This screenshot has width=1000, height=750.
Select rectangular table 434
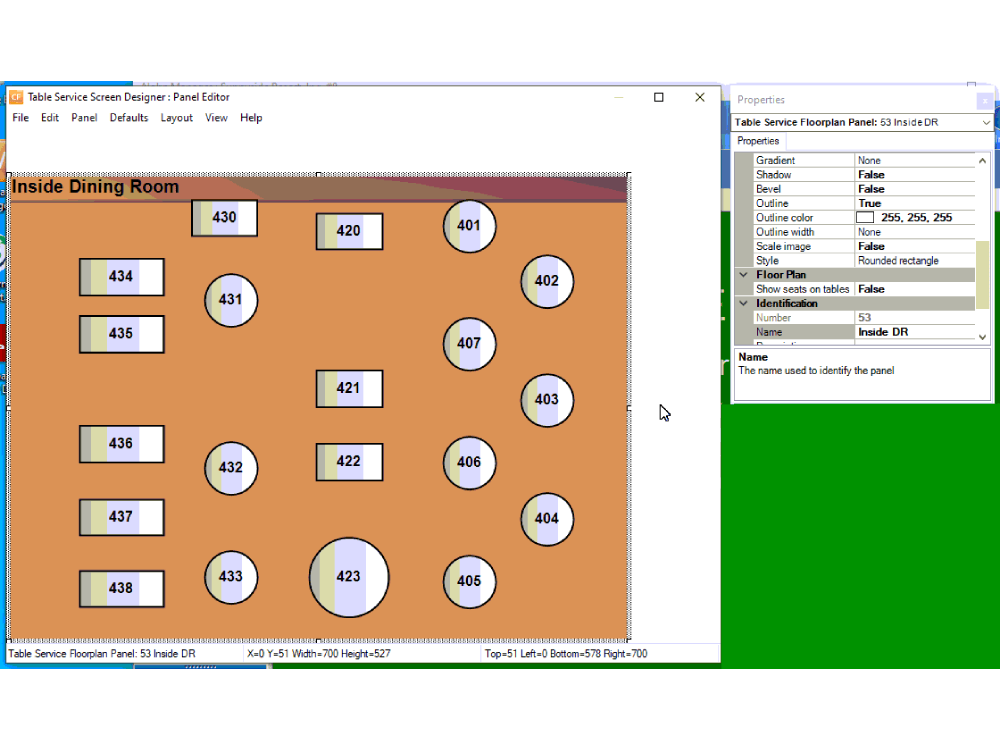point(122,277)
